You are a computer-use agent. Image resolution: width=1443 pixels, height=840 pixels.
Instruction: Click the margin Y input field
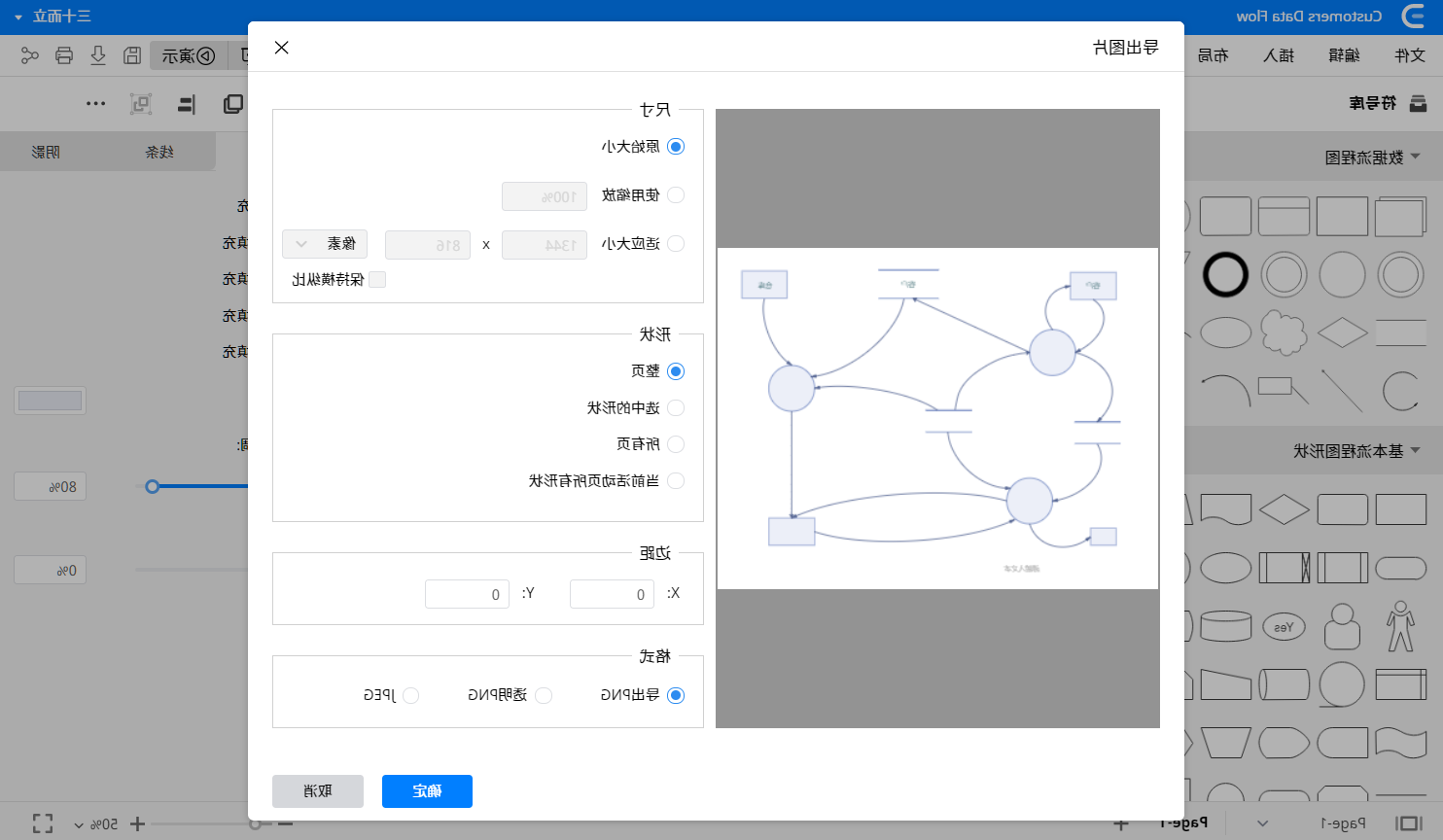click(x=467, y=594)
